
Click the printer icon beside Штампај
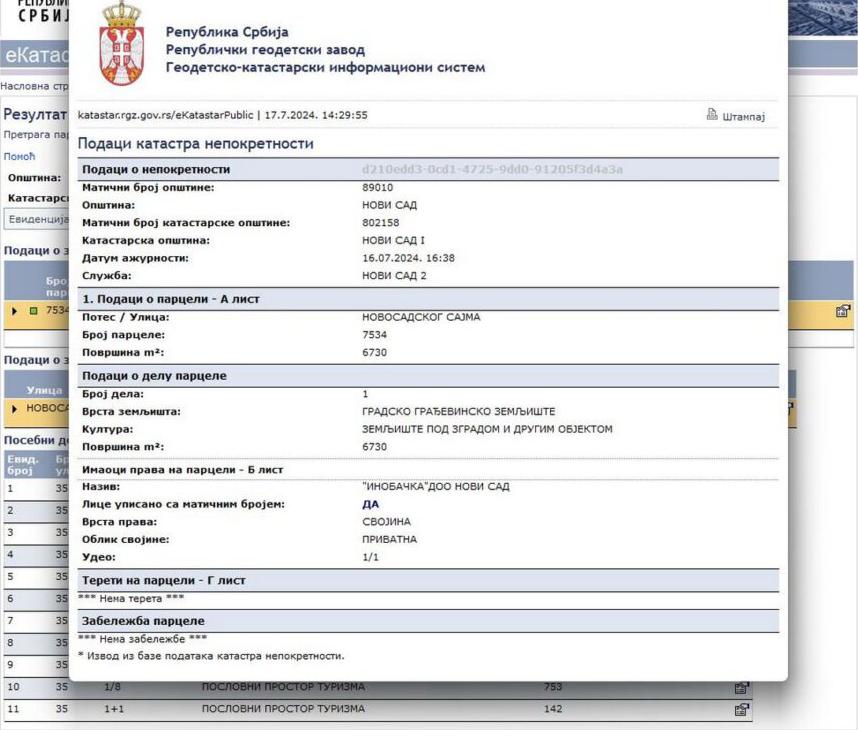coord(712,115)
